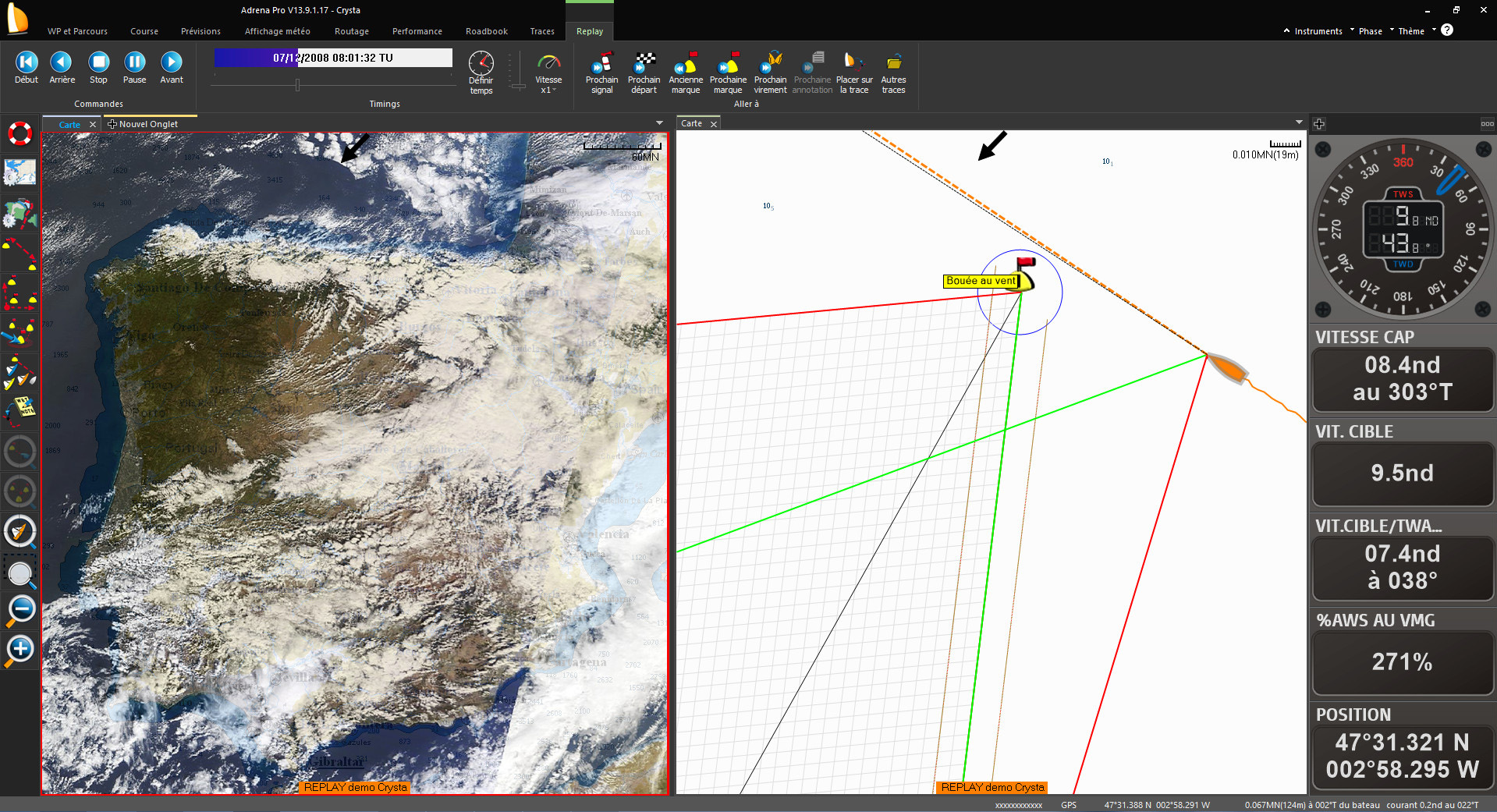Viewport: 1497px width, 812px height.
Task: Open Performance ribbon tab
Action: 417,31
